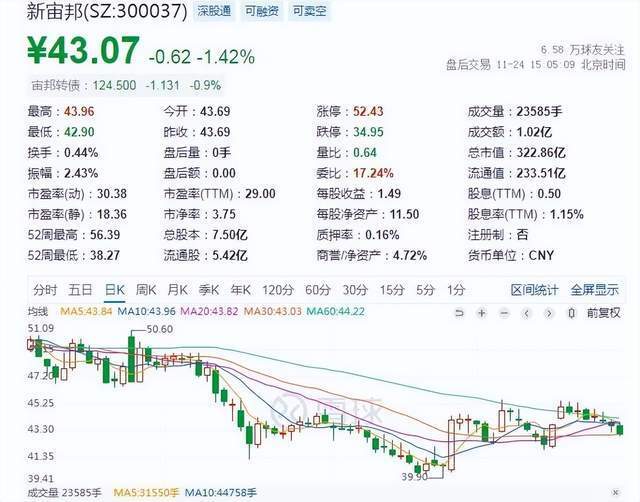The width and height of the screenshot is (640, 502).
Task: Open 区间统计 range statistics
Action: (534, 290)
